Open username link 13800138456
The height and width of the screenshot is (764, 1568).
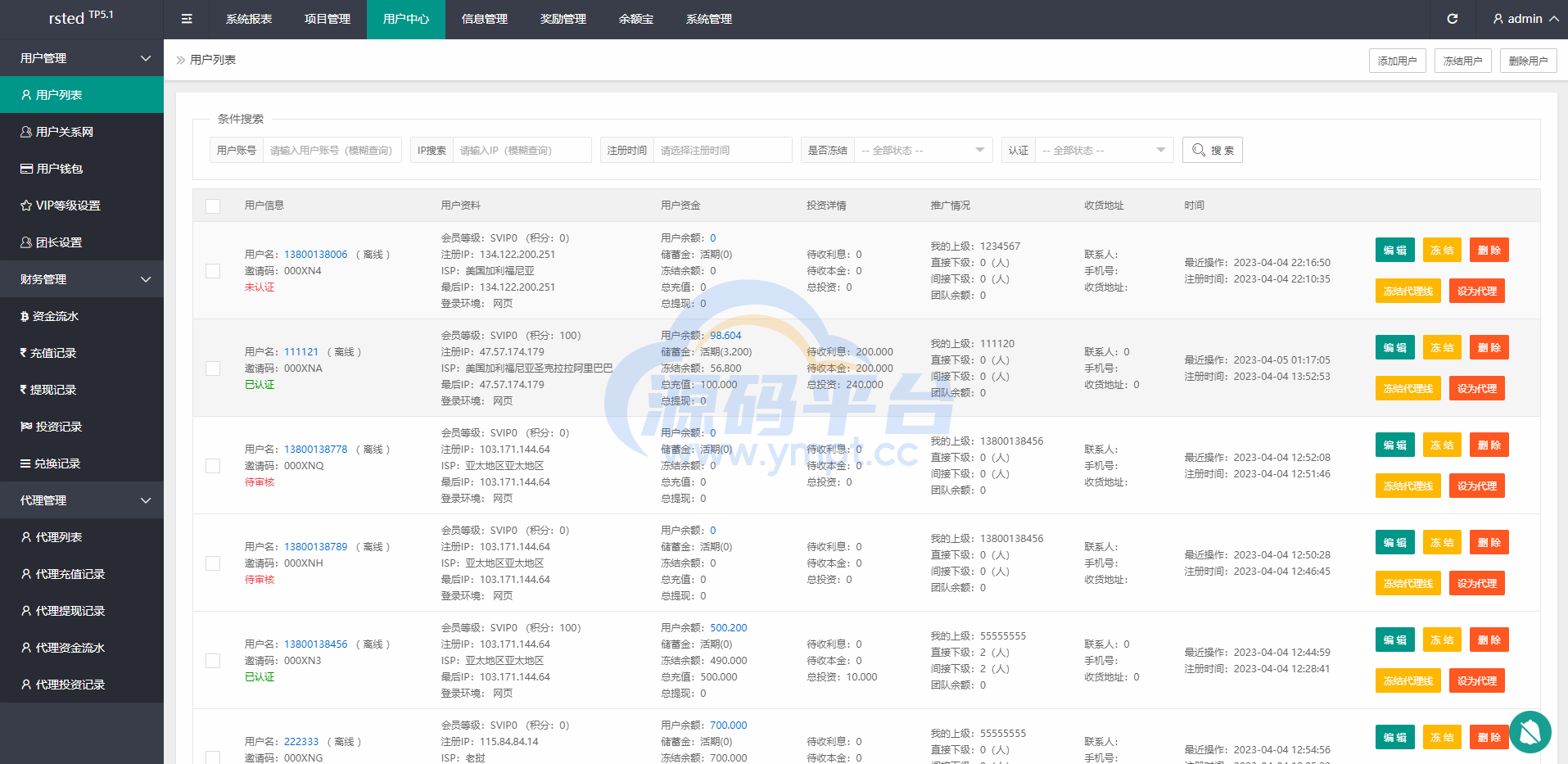click(x=316, y=644)
